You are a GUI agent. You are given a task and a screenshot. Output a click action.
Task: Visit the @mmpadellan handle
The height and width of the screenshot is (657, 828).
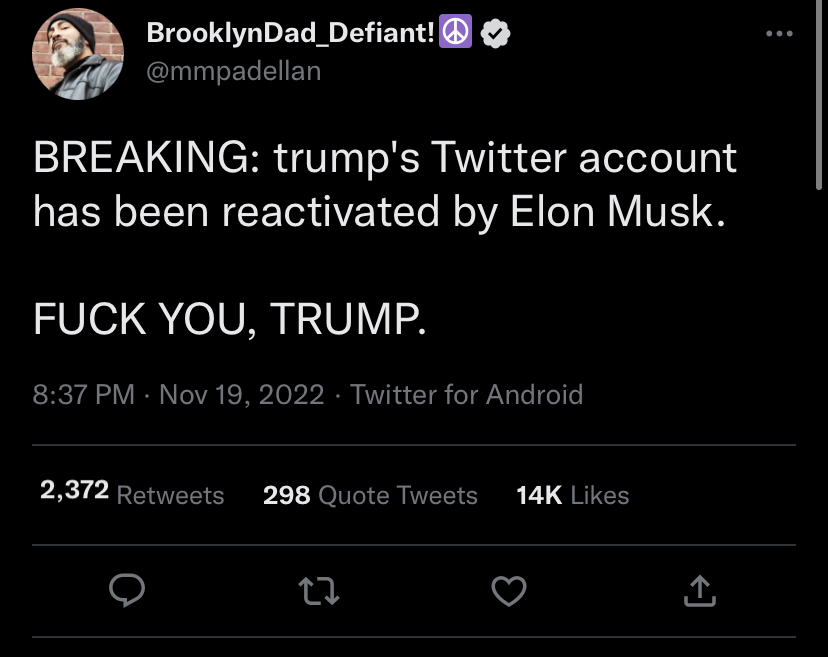233,71
